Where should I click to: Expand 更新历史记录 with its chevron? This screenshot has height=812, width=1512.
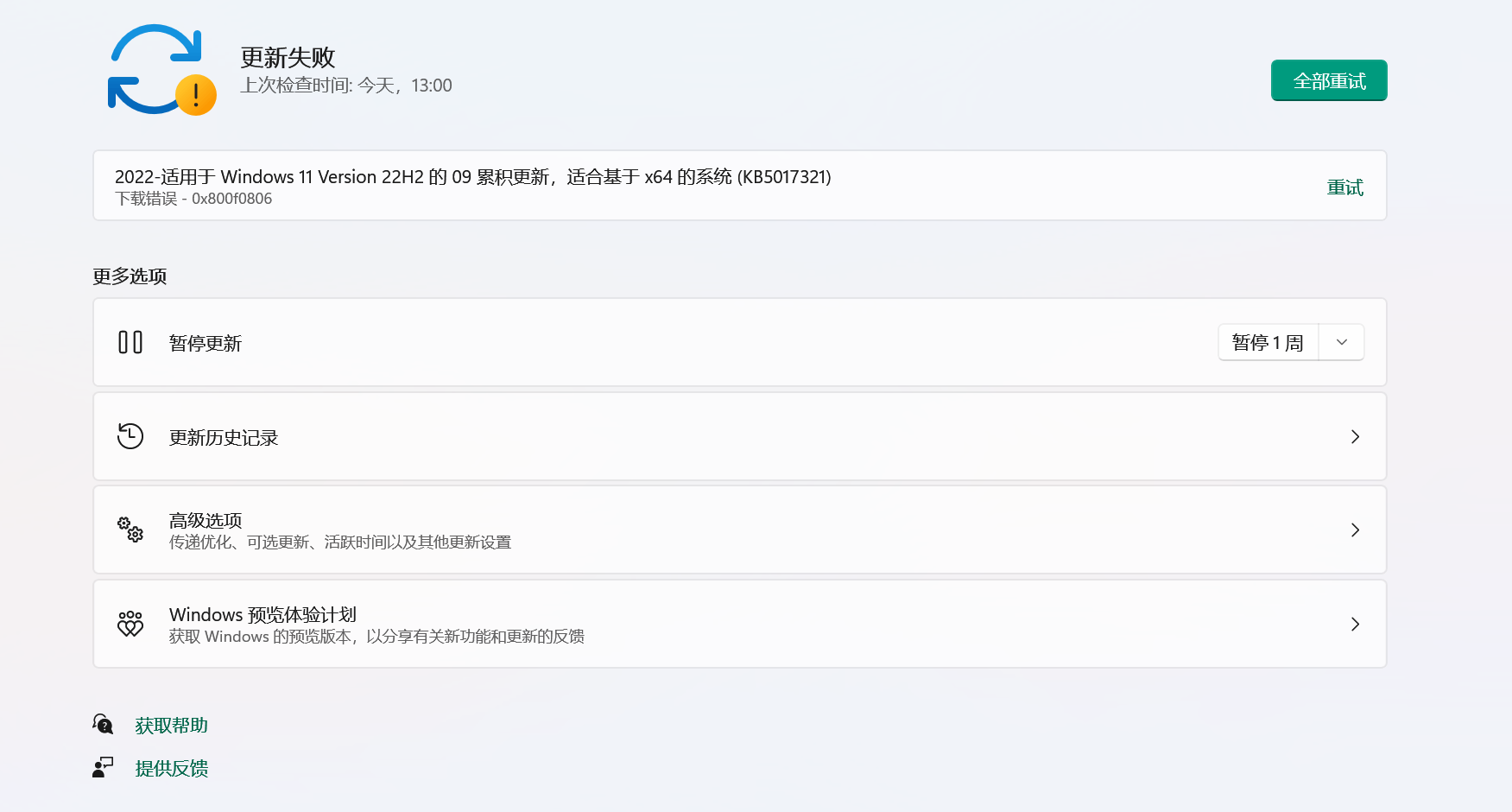pyautogui.click(x=1355, y=436)
